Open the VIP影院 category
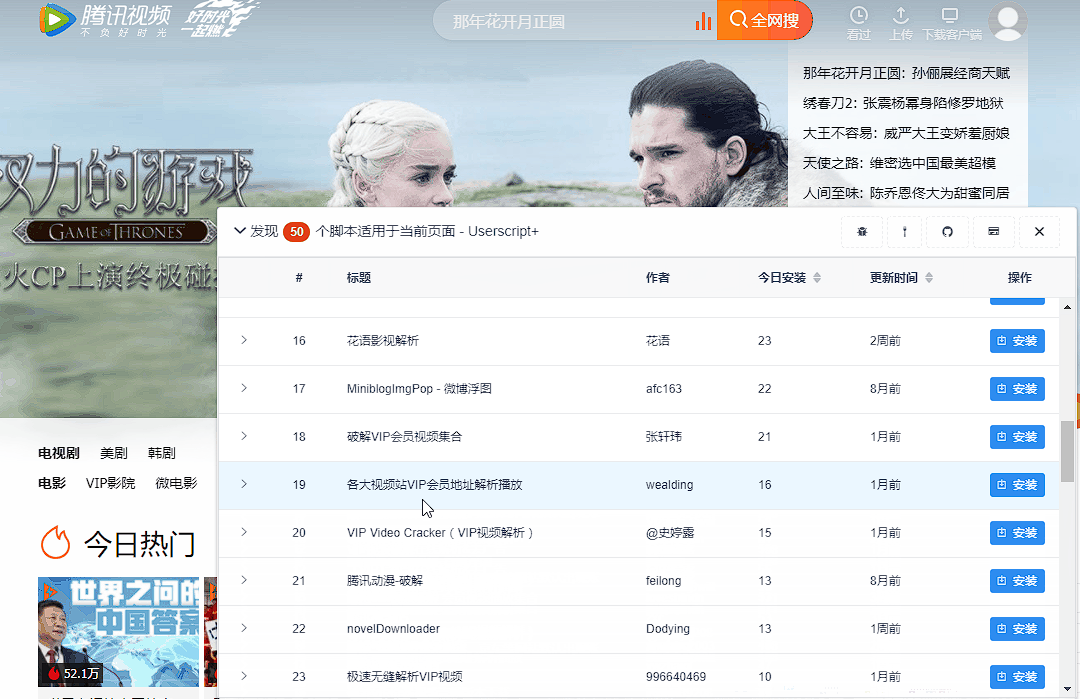Image resolution: width=1080 pixels, height=699 pixels. click(x=110, y=483)
